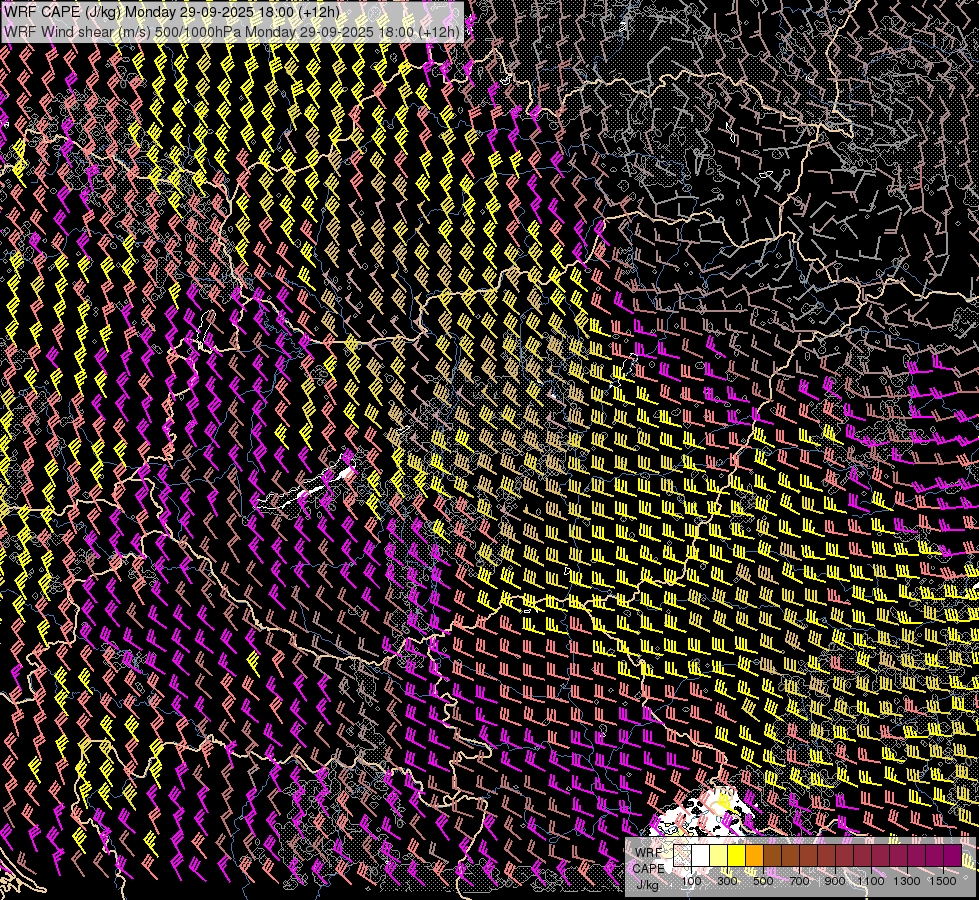The image size is (979, 900).
Task: Click the WRF Wind shear title line
Action: point(232,31)
